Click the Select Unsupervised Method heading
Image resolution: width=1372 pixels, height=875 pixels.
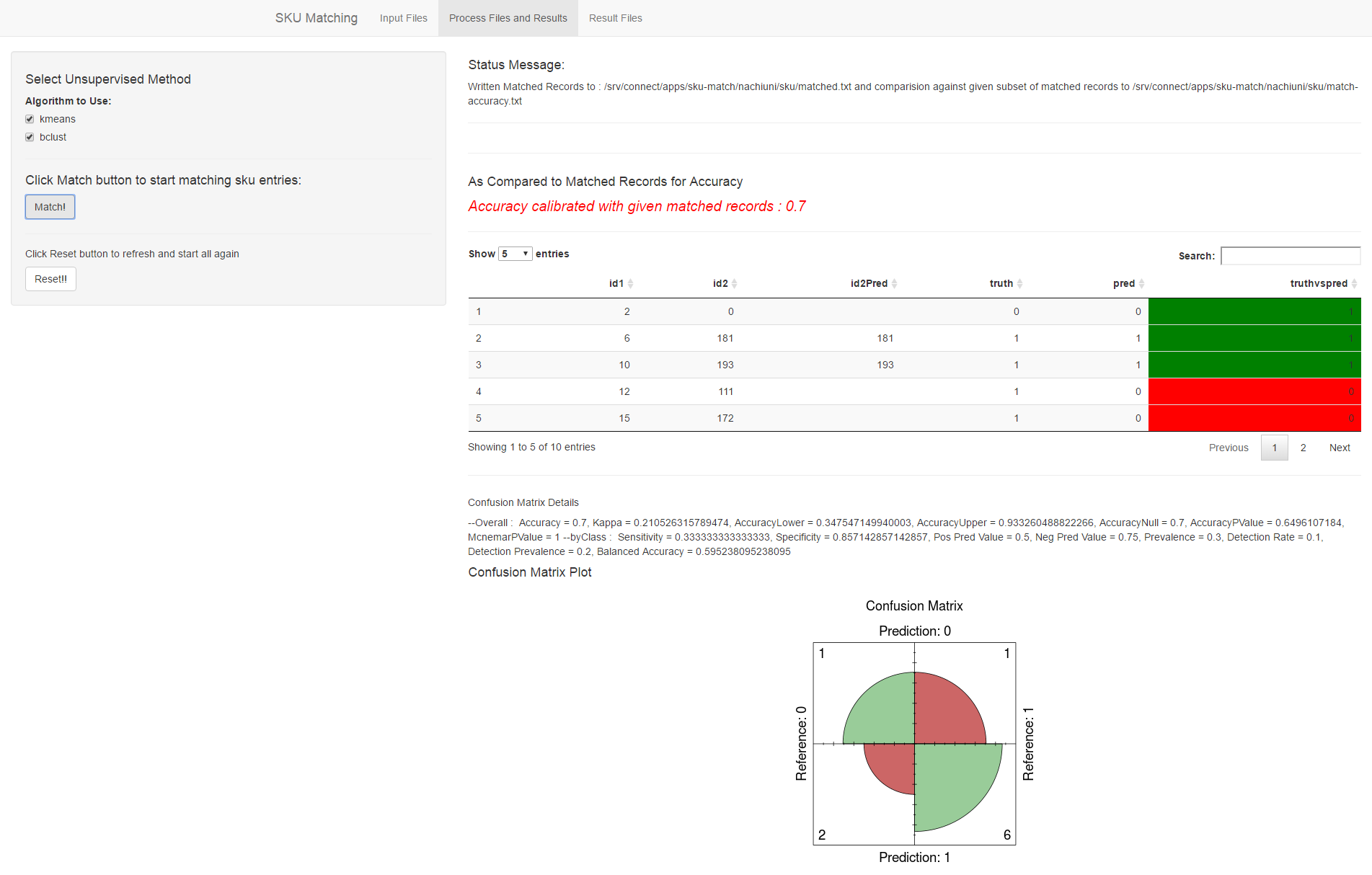pyautogui.click(x=108, y=79)
